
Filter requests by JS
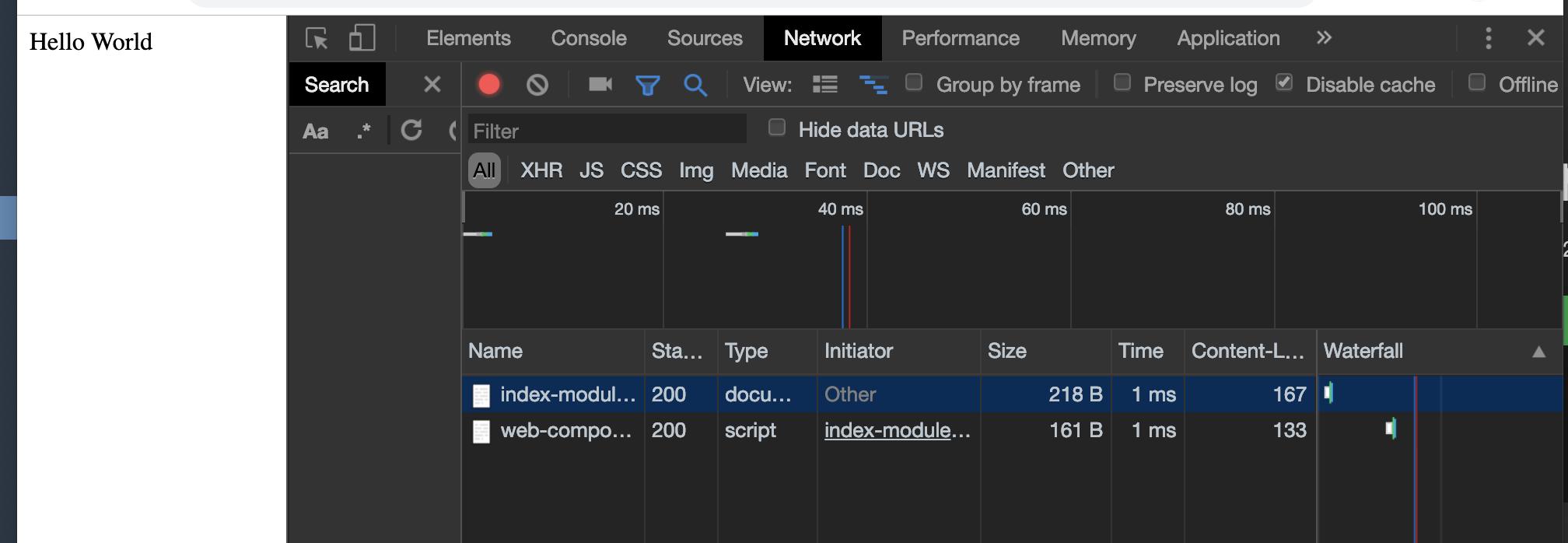coord(591,170)
